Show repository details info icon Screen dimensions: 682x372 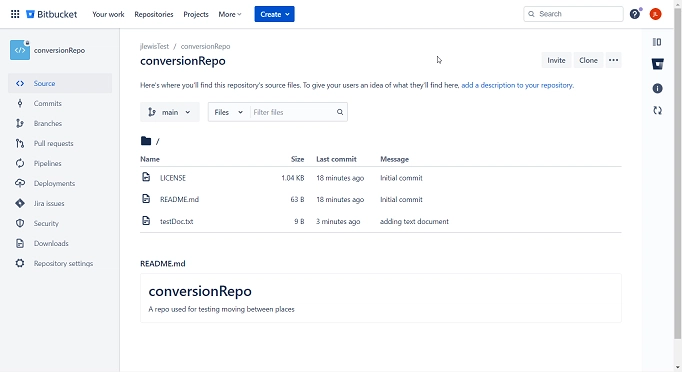657,88
